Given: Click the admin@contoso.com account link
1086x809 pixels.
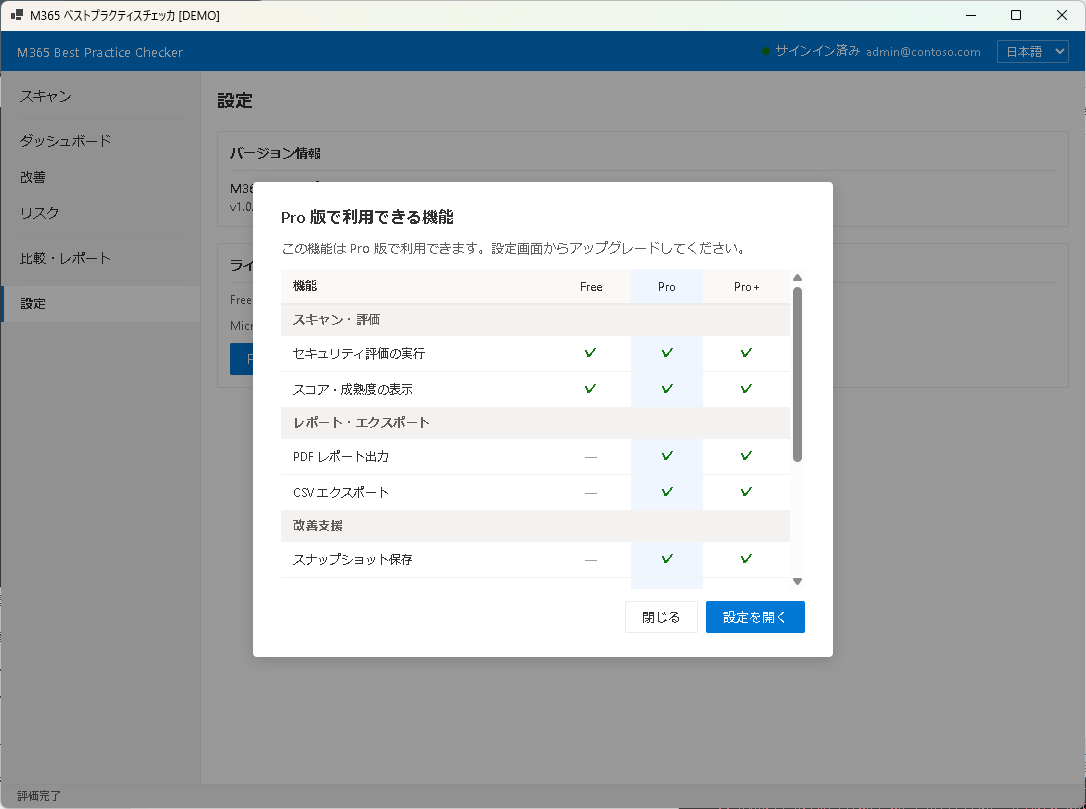Looking at the screenshot, I should [x=923, y=51].
